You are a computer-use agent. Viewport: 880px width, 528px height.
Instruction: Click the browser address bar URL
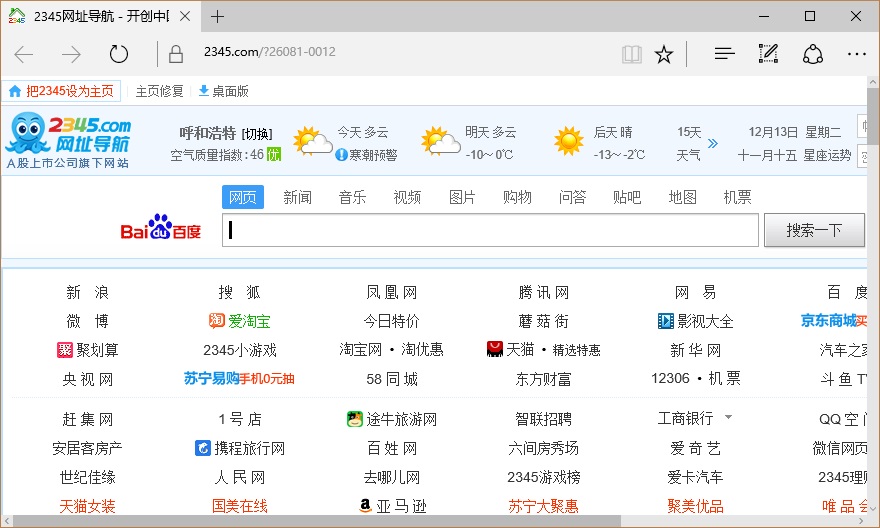pos(269,52)
